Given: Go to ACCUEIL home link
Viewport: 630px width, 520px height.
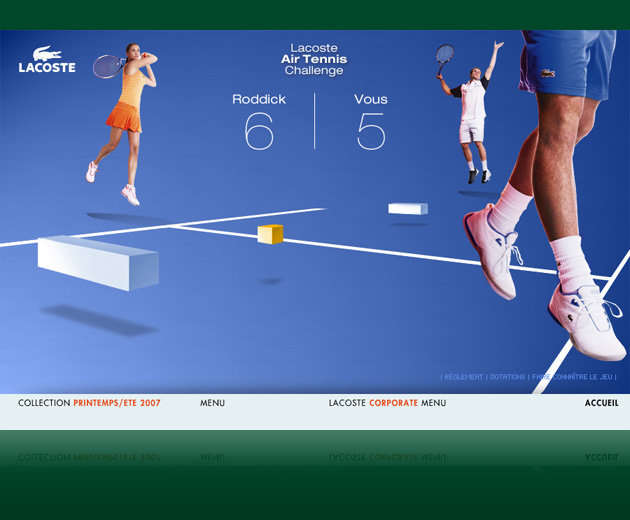Looking at the screenshot, I should (x=601, y=403).
